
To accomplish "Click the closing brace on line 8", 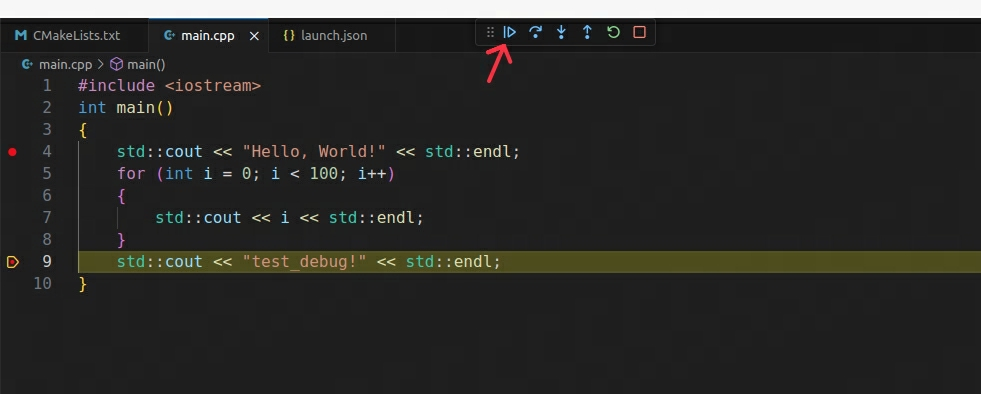I will coord(121,240).
